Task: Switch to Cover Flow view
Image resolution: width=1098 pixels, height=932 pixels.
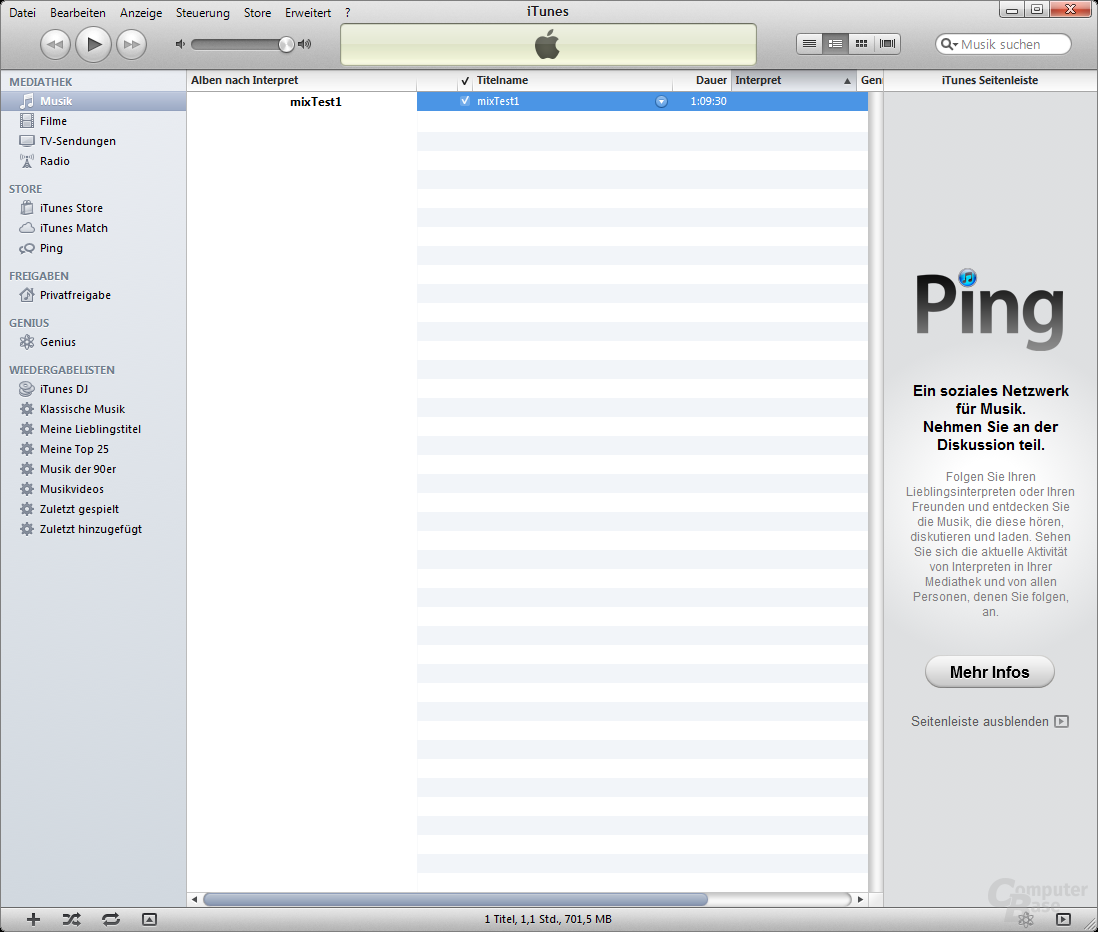Action: pyautogui.click(x=887, y=44)
